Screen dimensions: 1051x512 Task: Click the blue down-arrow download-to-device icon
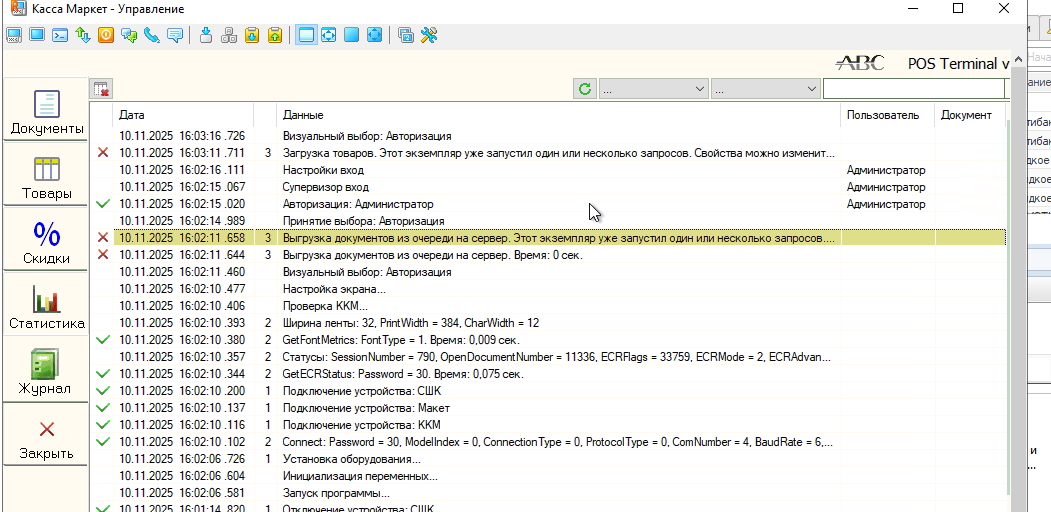206,35
